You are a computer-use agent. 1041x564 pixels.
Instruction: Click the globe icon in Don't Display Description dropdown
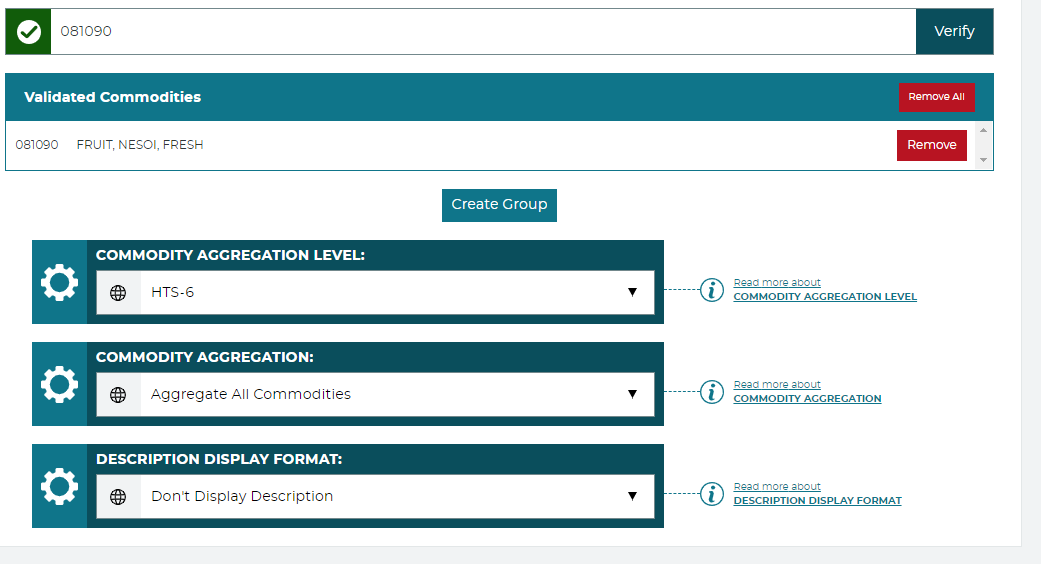tap(118, 496)
